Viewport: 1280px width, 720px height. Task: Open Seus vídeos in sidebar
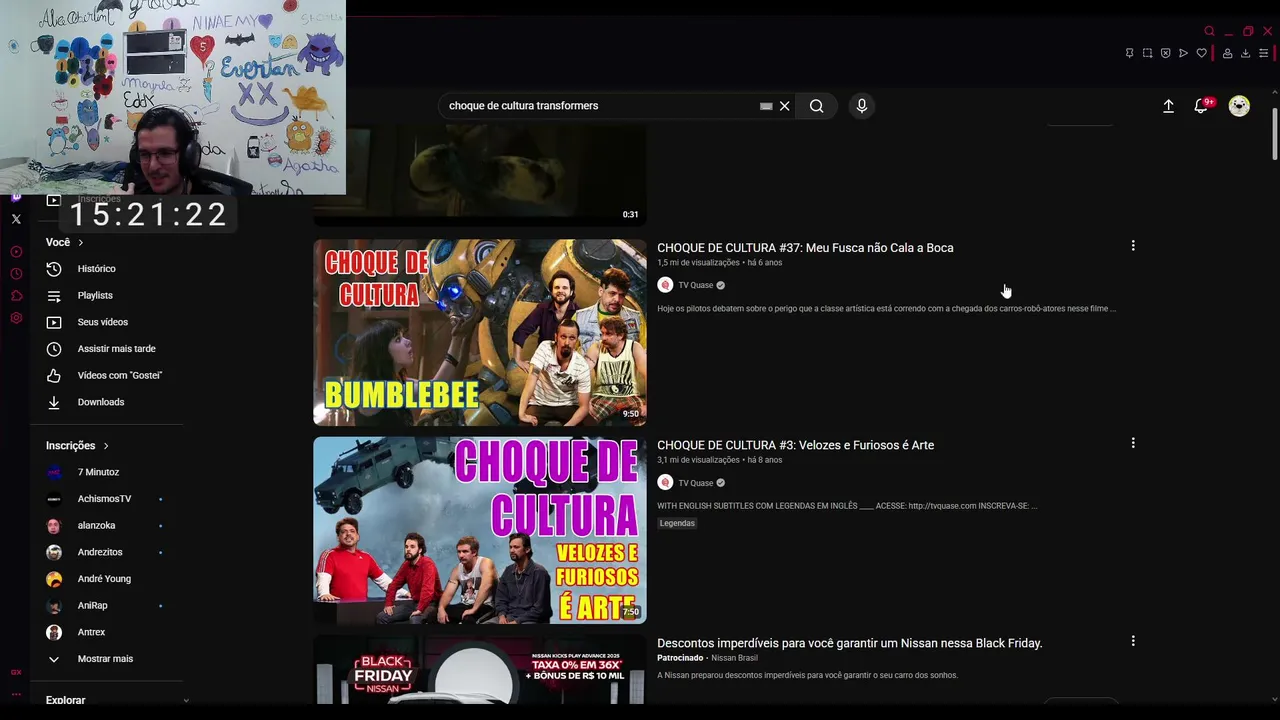(105, 322)
